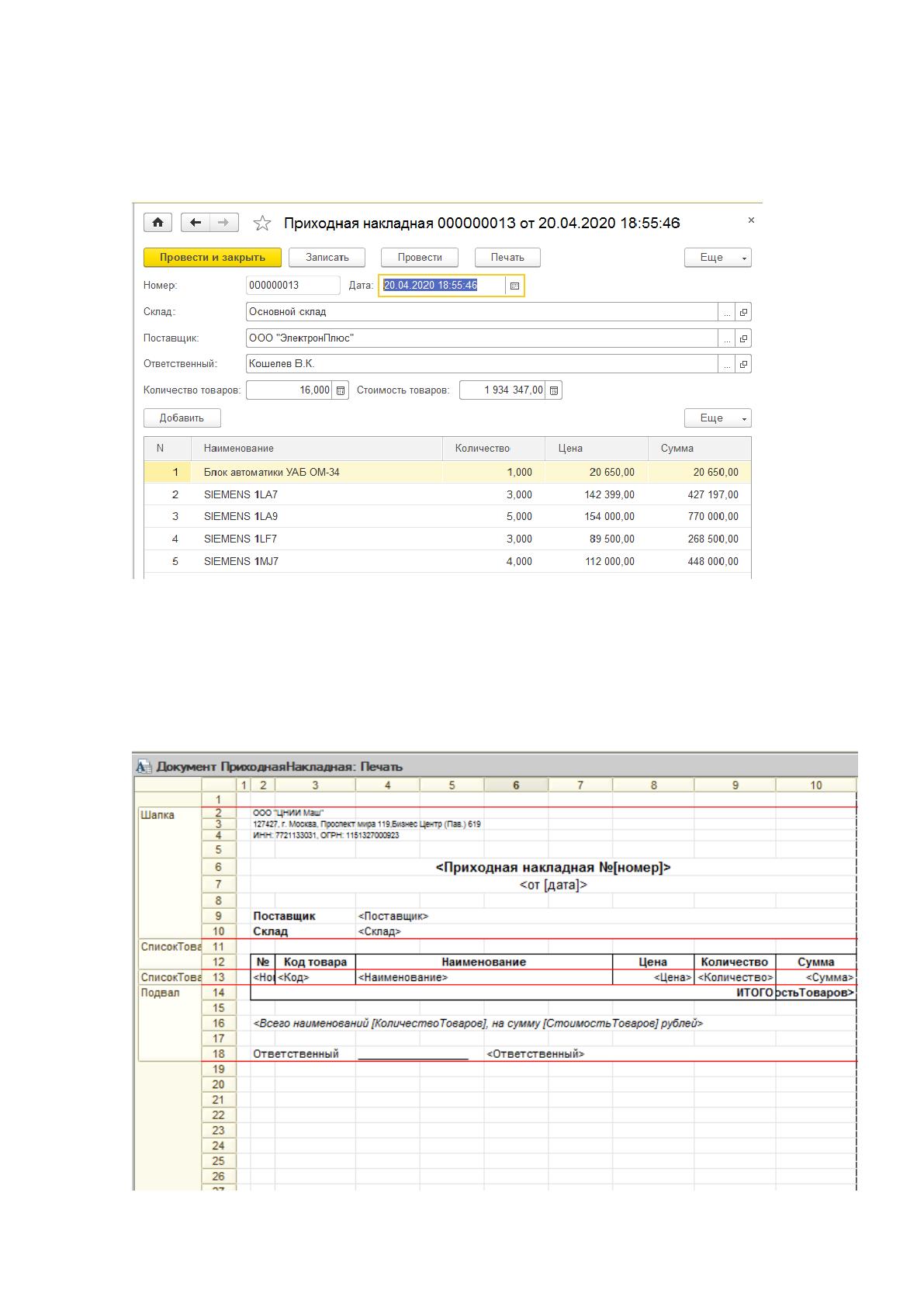
Task: Sort table by Сумма column header
Action: pos(699,449)
